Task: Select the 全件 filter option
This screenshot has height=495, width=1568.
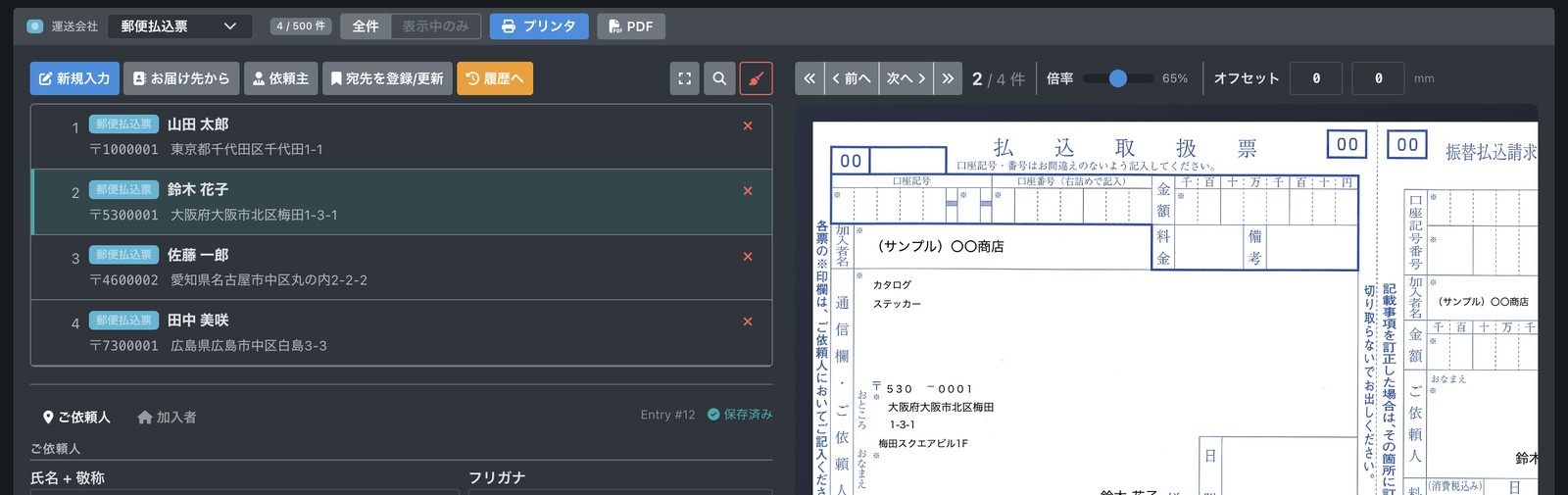Action: [366, 26]
